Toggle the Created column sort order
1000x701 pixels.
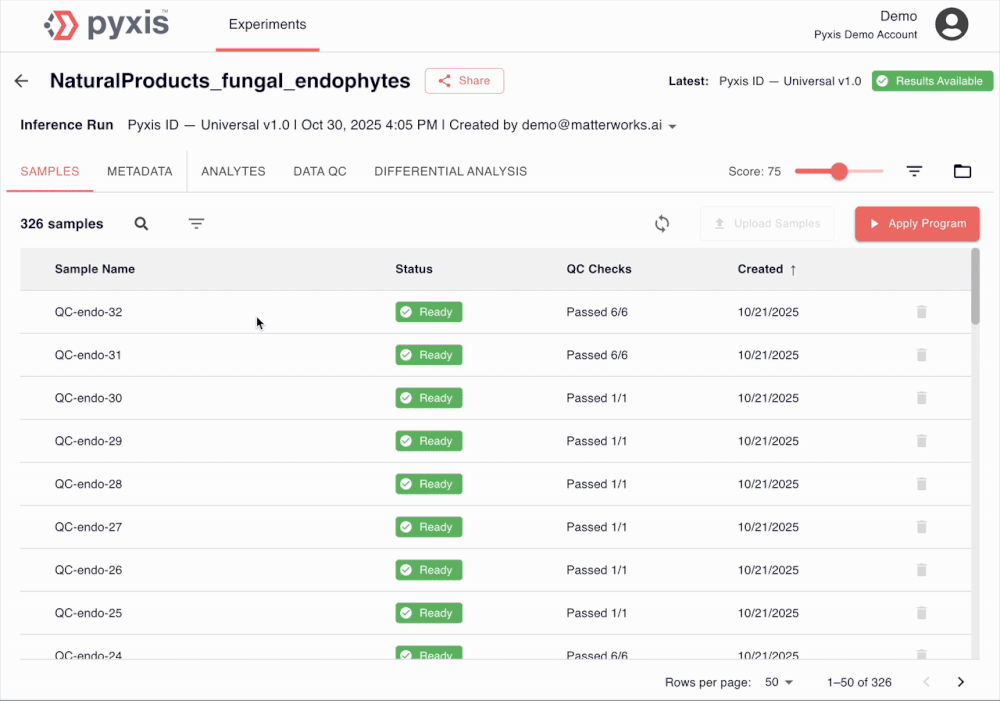[766, 269]
